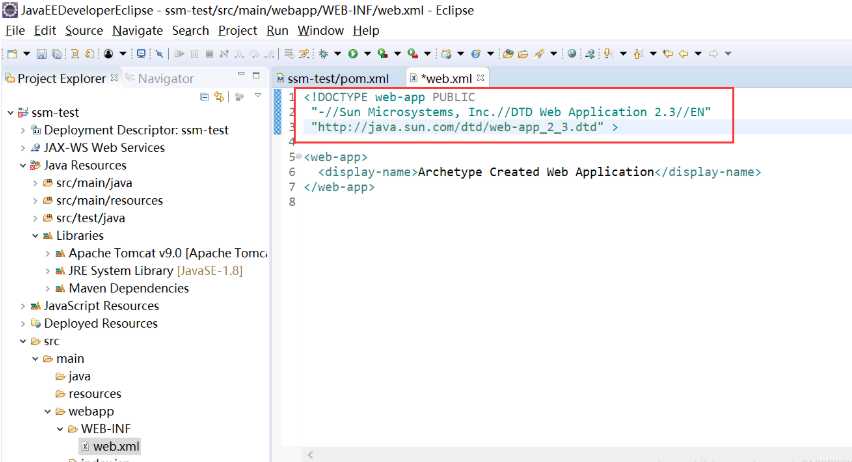Open the New wizard dropdown arrow
Image resolution: width=852 pixels, height=462 pixels.
(x=27, y=53)
